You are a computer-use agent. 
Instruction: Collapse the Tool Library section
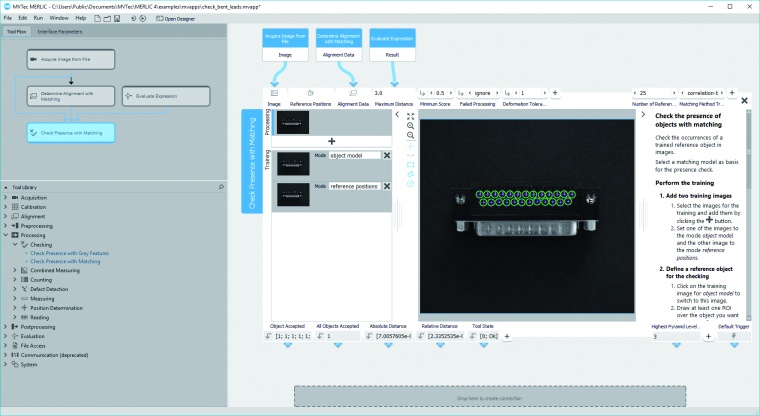pos(6,186)
